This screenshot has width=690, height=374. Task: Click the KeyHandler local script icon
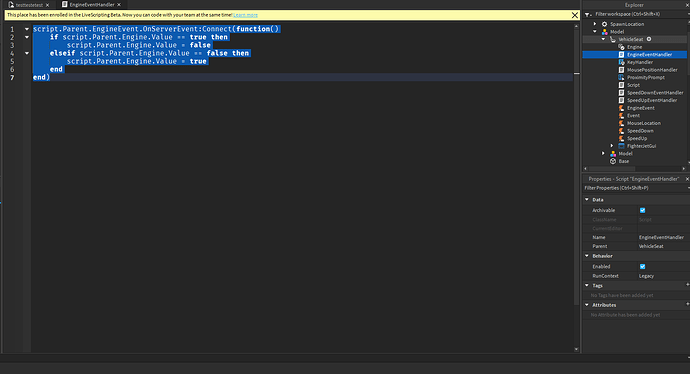pos(621,62)
